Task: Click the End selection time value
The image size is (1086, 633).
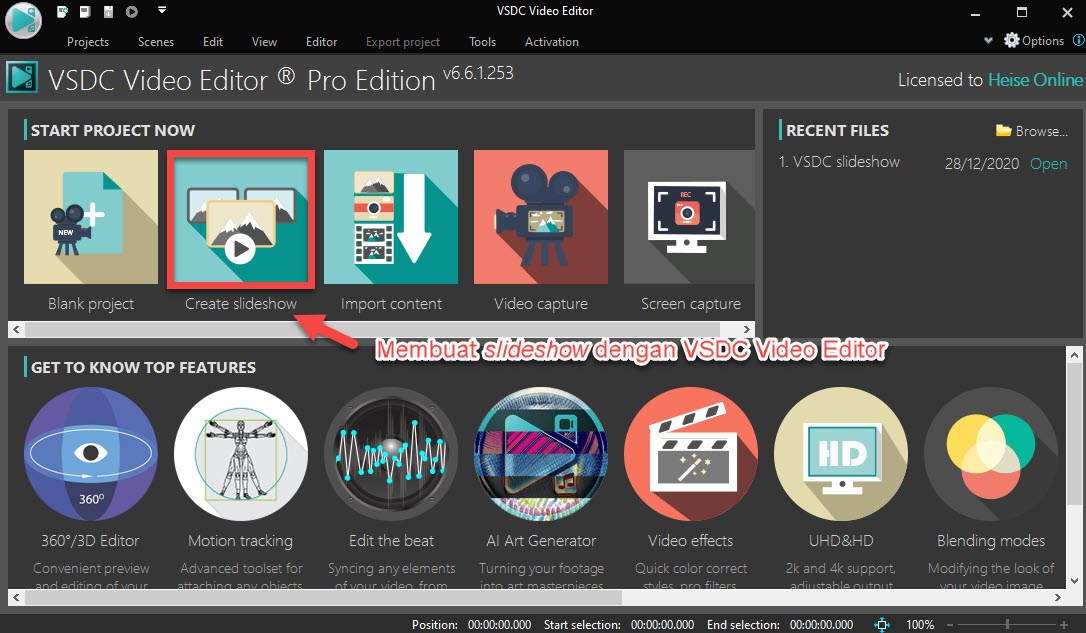Action: pos(821,625)
